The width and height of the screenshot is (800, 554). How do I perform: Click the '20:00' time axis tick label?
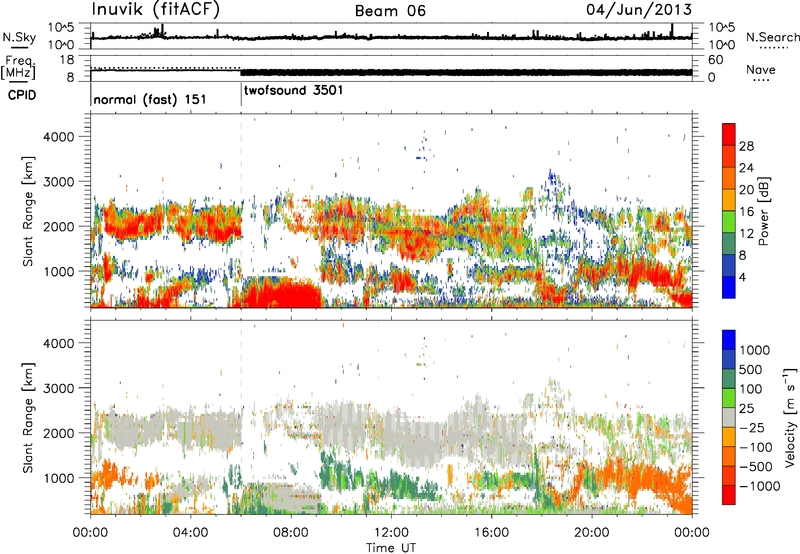pyautogui.click(x=591, y=533)
